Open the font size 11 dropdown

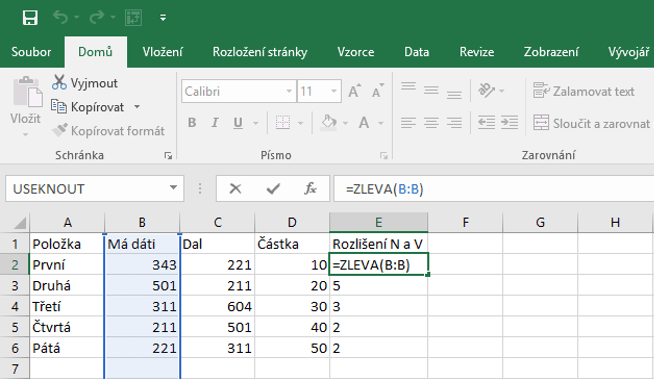point(334,91)
